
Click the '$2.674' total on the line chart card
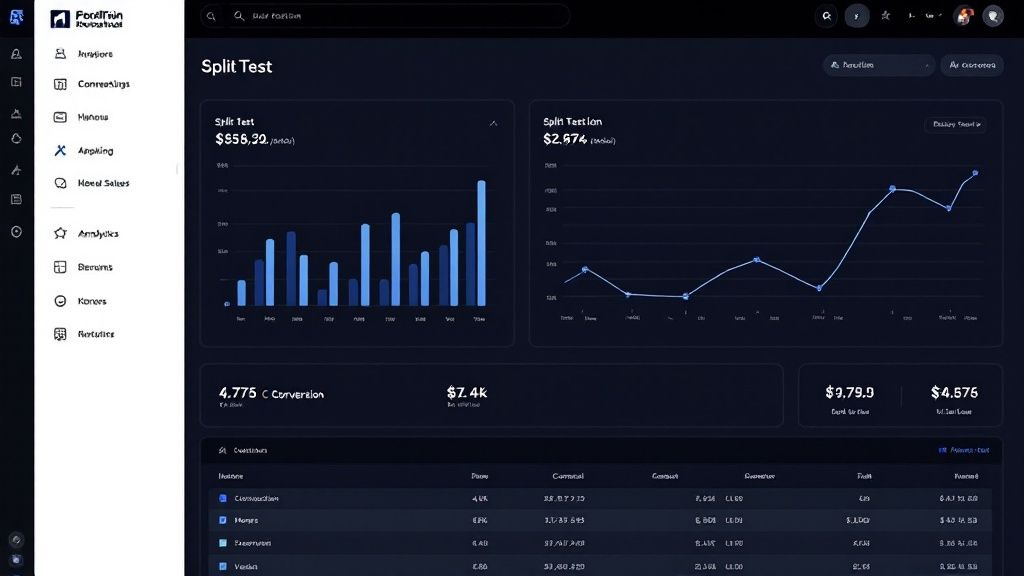565,139
